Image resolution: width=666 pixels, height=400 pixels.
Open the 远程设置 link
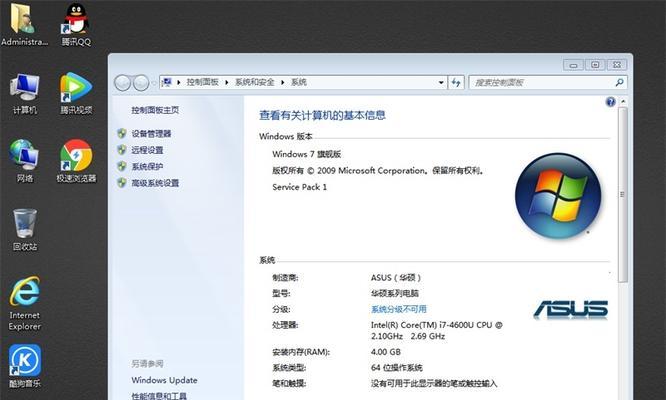pyautogui.click(x=147, y=150)
